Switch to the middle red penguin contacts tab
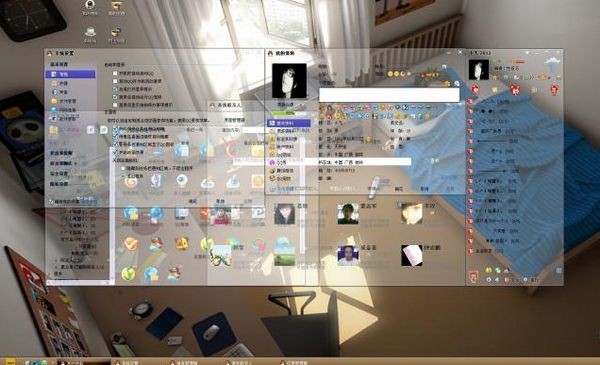The image size is (600, 365). 515,90
